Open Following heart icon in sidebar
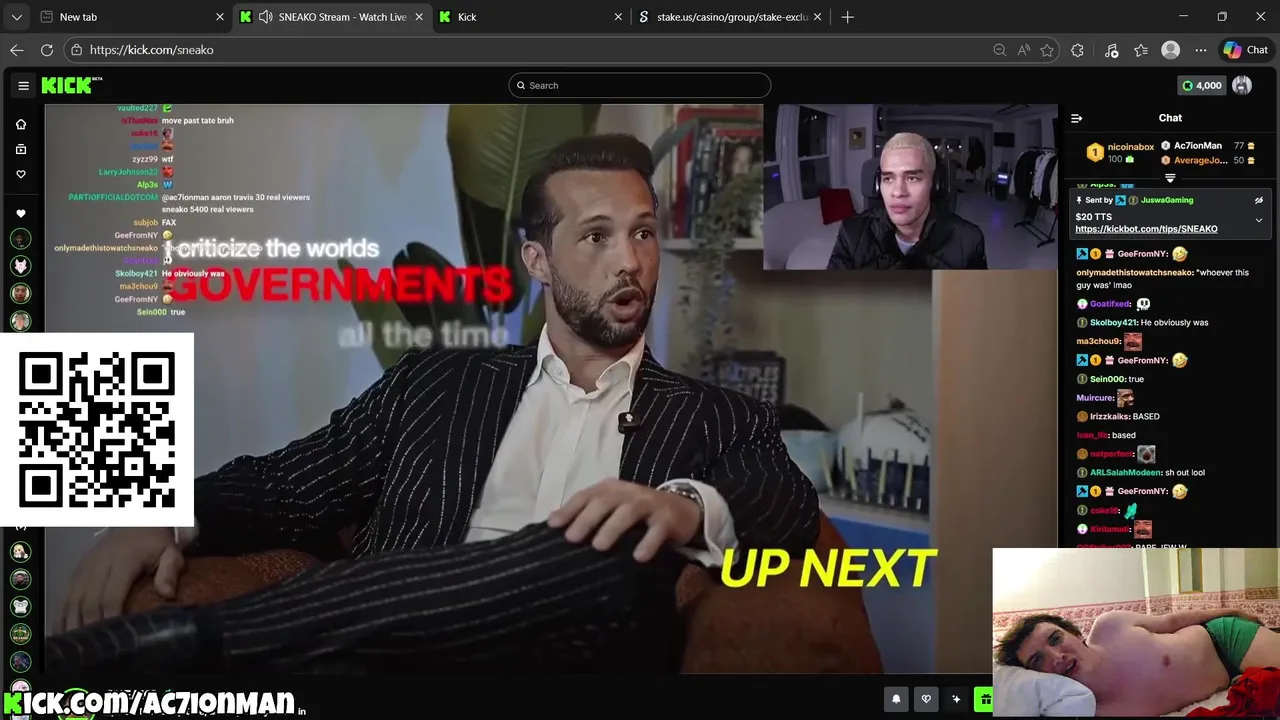The height and width of the screenshot is (720, 1280). coord(21,174)
